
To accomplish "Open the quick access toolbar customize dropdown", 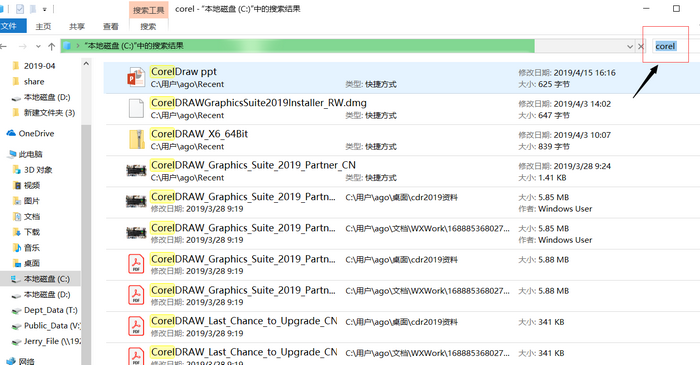I will coord(45,9).
